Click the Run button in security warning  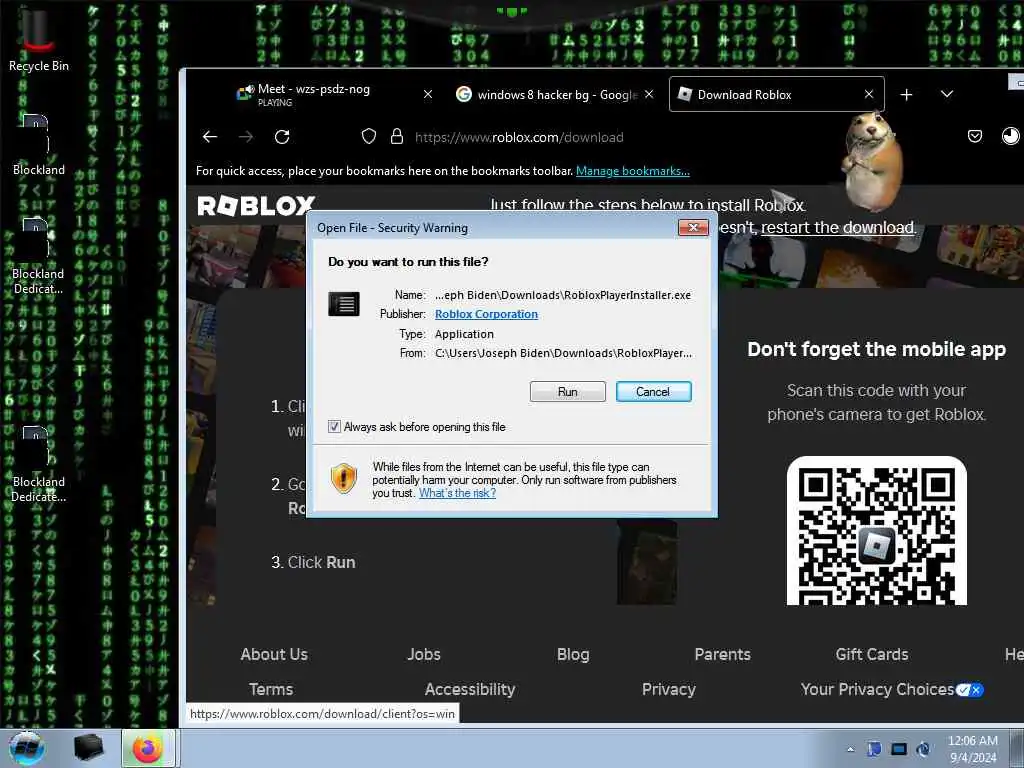(568, 391)
